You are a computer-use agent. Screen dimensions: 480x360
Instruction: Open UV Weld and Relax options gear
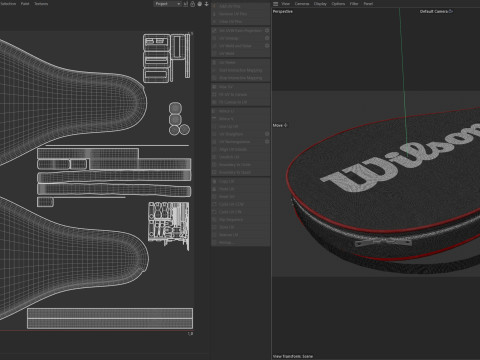[267, 46]
